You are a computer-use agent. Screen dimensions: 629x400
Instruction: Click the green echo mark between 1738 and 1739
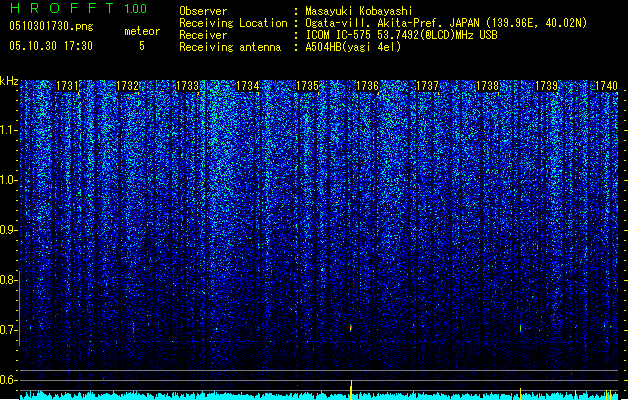520,328
